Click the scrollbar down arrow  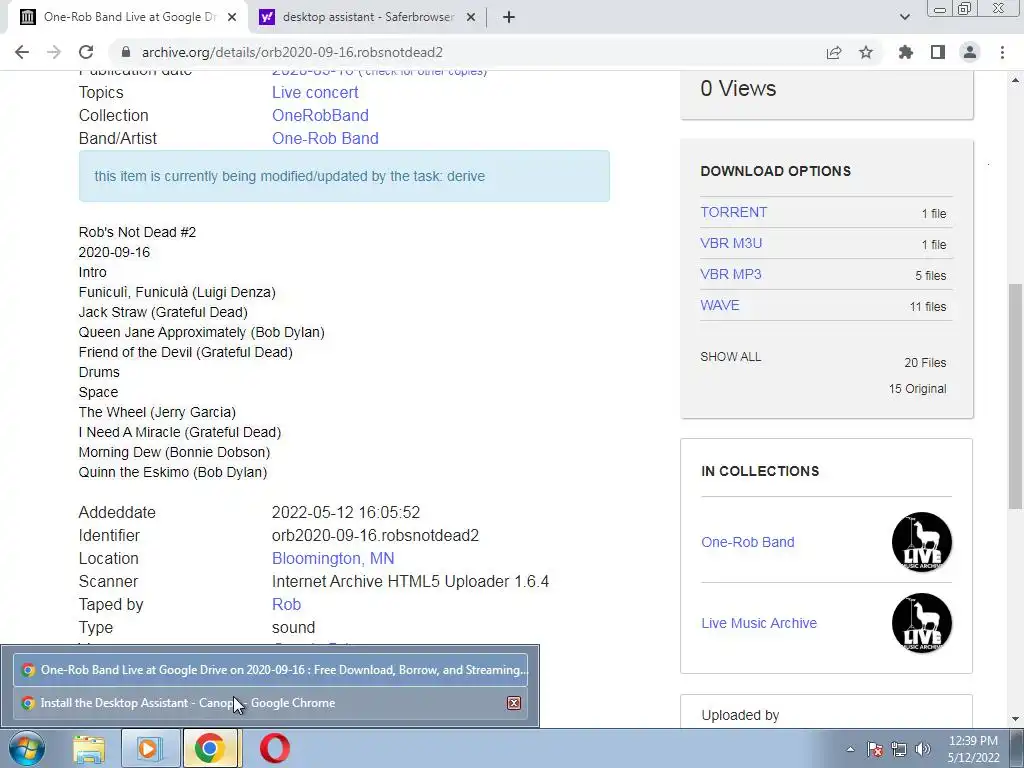1016,720
